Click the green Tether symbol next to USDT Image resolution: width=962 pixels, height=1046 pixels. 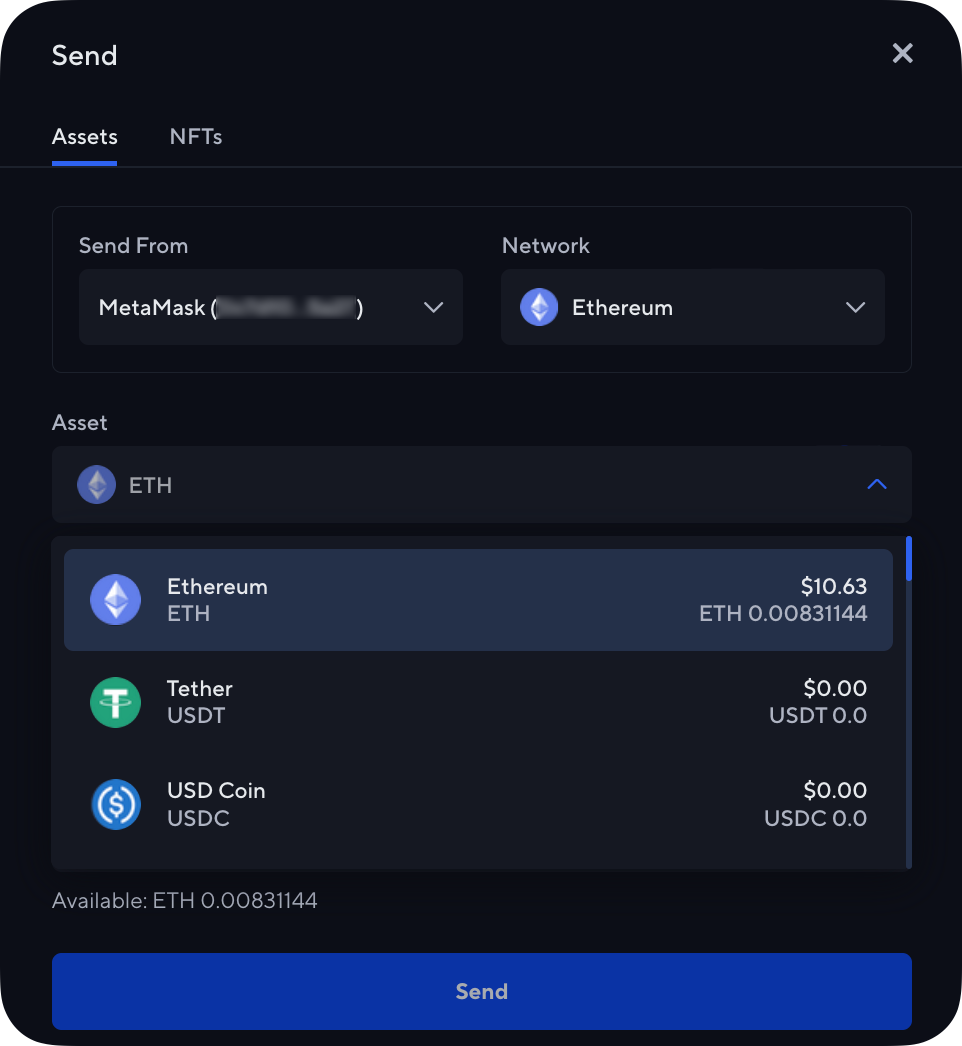click(x=116, y=702)
